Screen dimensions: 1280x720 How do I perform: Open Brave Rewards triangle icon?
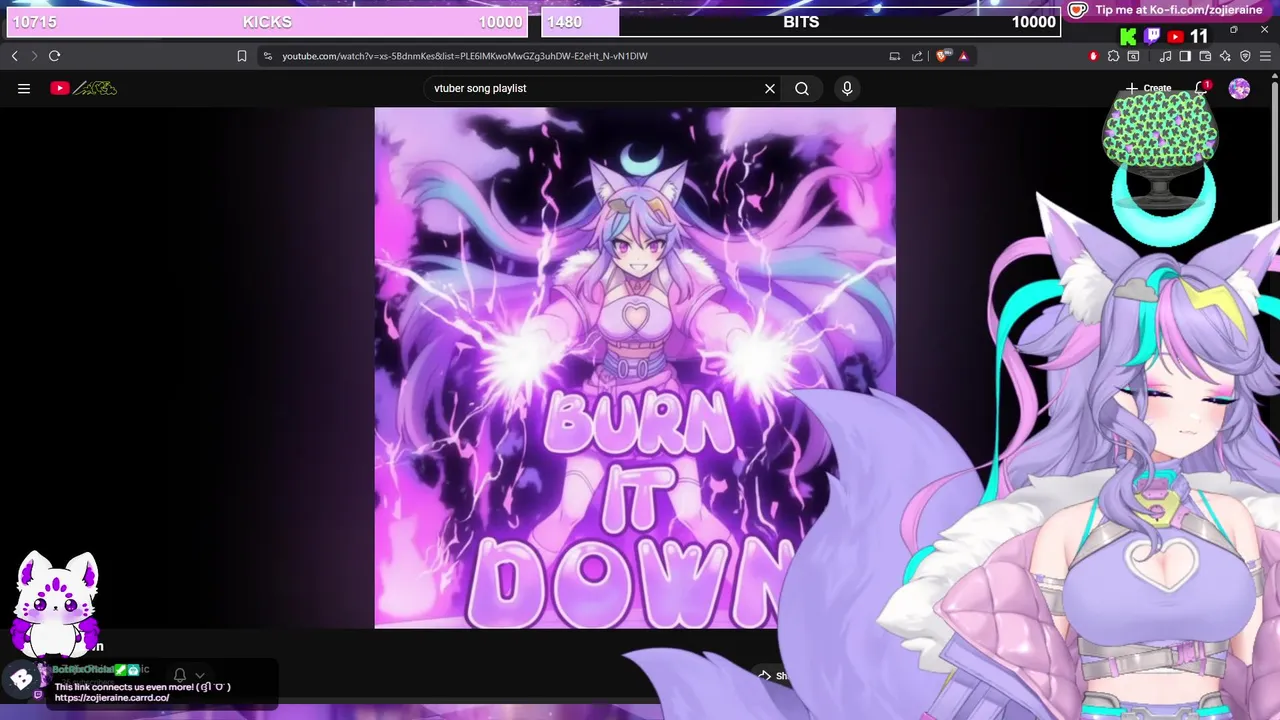(963, 56)
